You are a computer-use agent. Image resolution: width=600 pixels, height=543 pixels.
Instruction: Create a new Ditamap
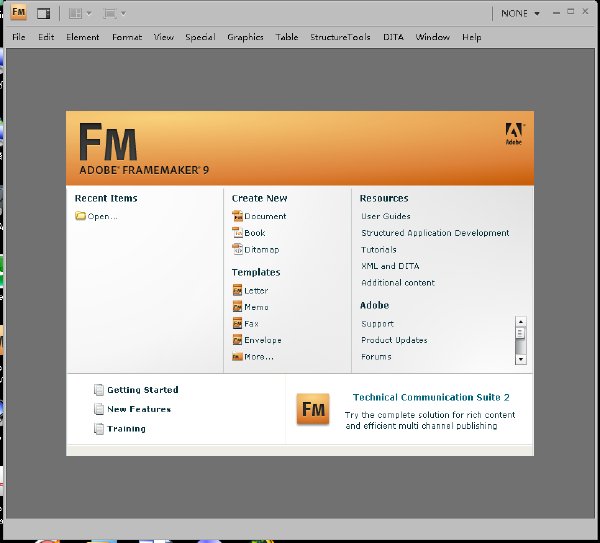point(262,249)
